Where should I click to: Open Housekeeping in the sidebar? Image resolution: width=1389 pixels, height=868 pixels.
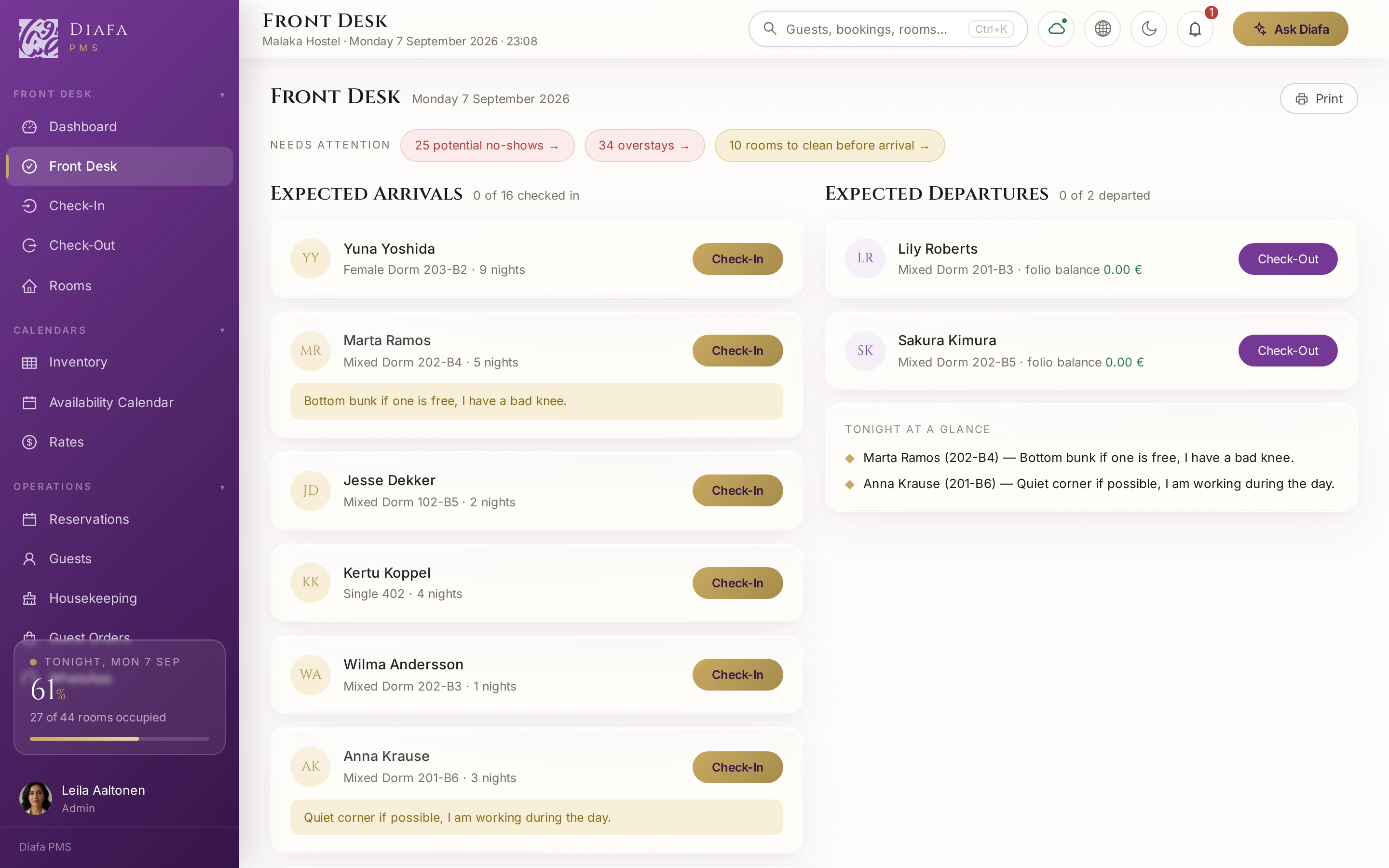pos(120,598)
